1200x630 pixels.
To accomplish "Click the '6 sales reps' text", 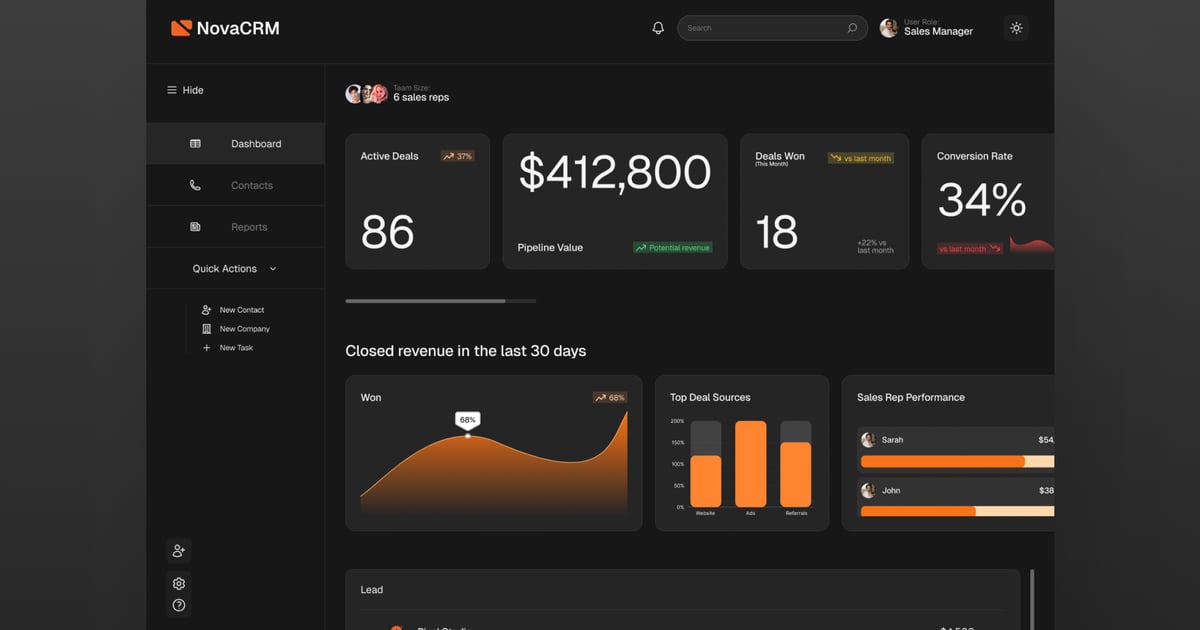I will coord(421,98).
